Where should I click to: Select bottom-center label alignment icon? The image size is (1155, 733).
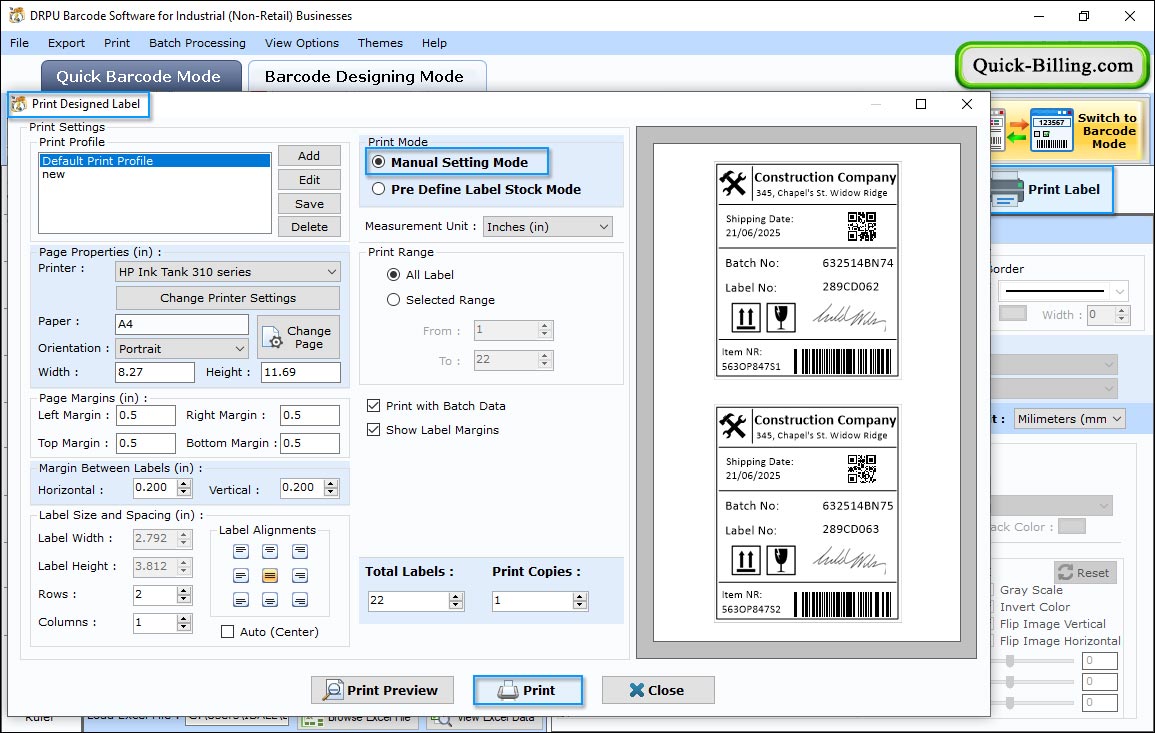(270, 600)
